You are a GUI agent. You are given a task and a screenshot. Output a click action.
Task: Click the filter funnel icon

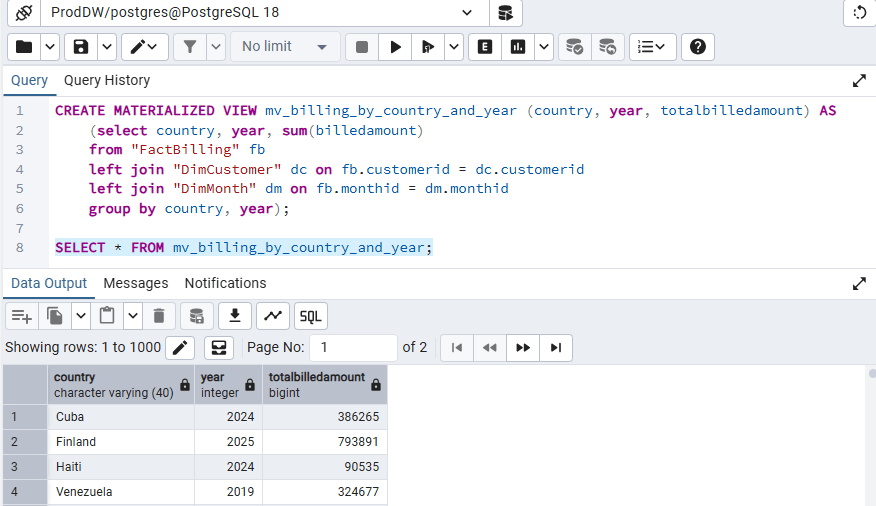190,47
